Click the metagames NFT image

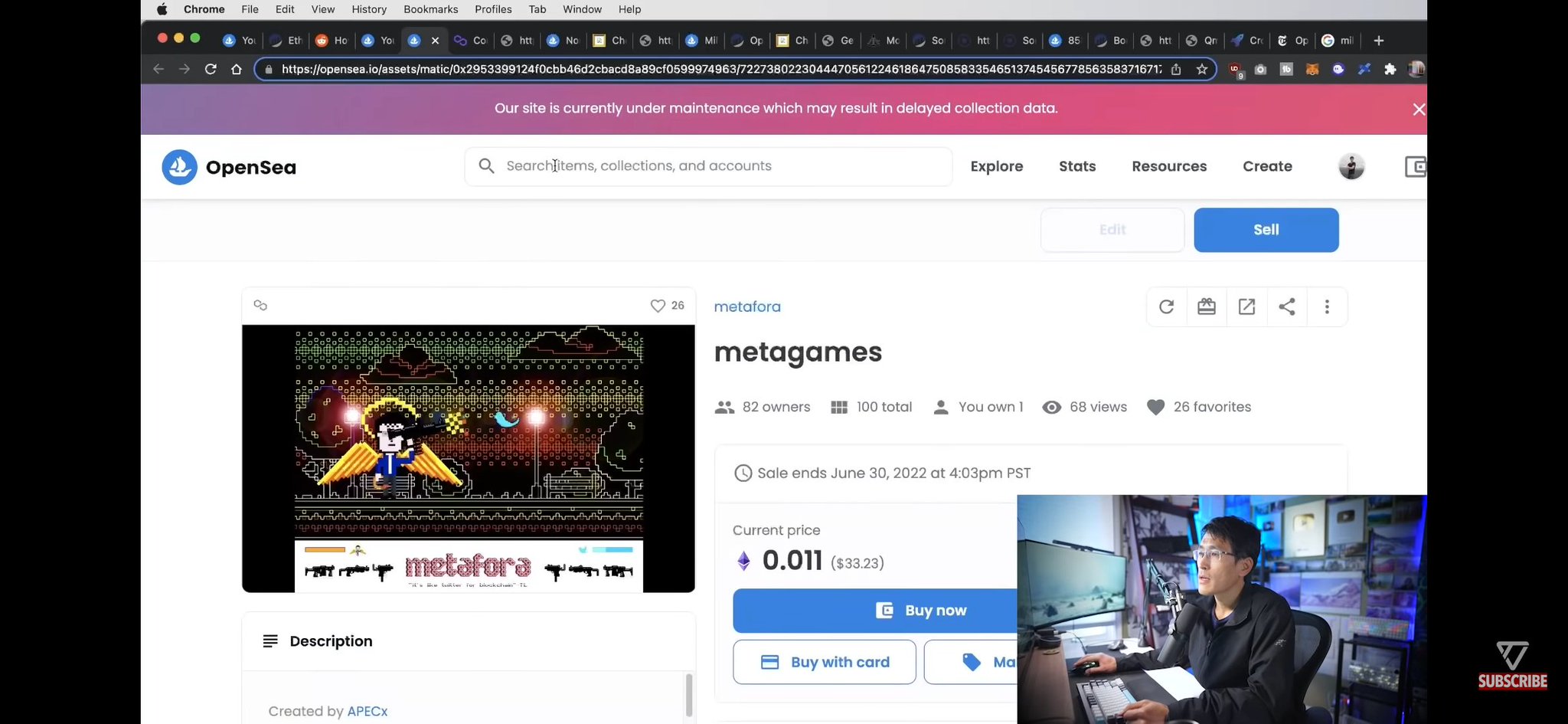point(469,458)
